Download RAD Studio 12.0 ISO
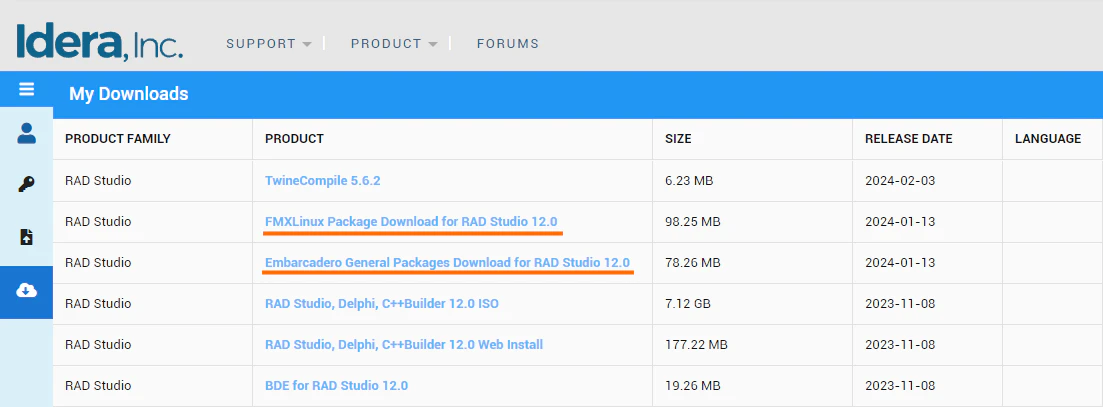 click(382, 304)
